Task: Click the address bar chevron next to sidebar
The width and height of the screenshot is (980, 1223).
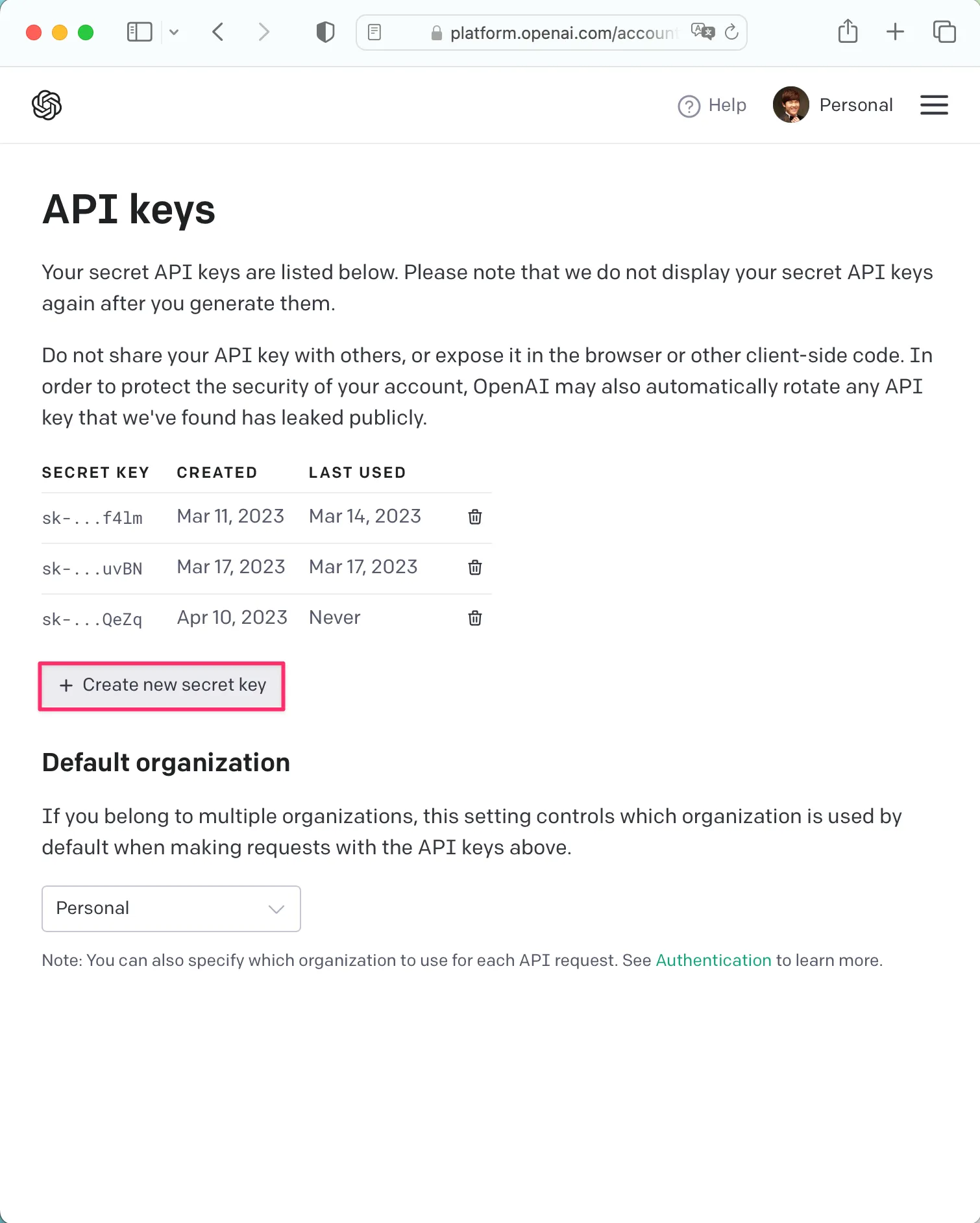Action: pos(174,32)
